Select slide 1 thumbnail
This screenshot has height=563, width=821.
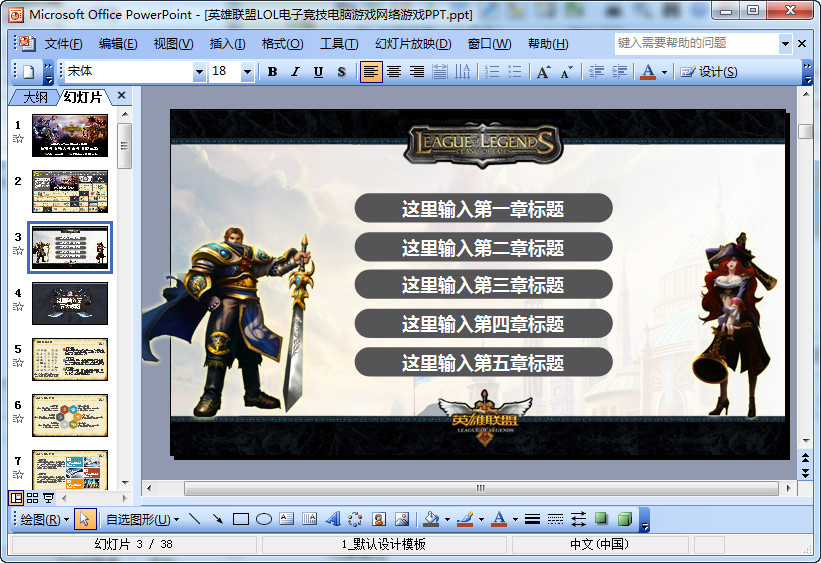pos(70,136)
